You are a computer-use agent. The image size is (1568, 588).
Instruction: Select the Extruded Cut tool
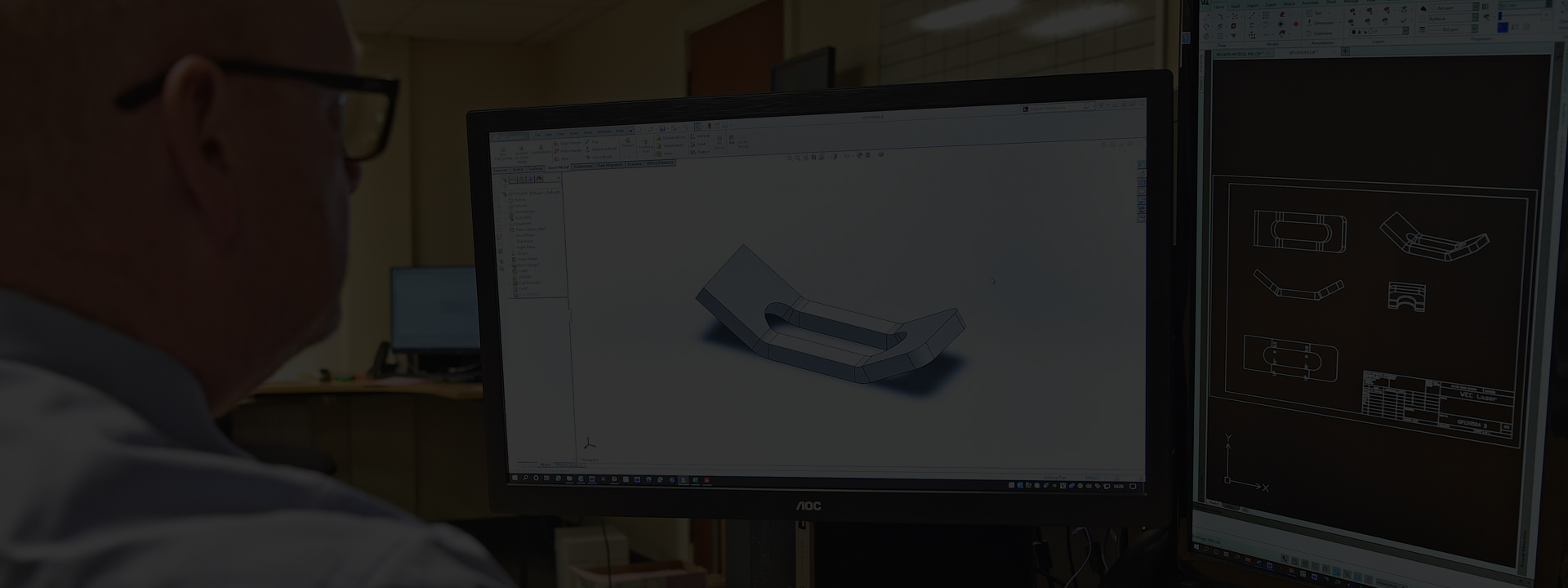pos(670,137)
